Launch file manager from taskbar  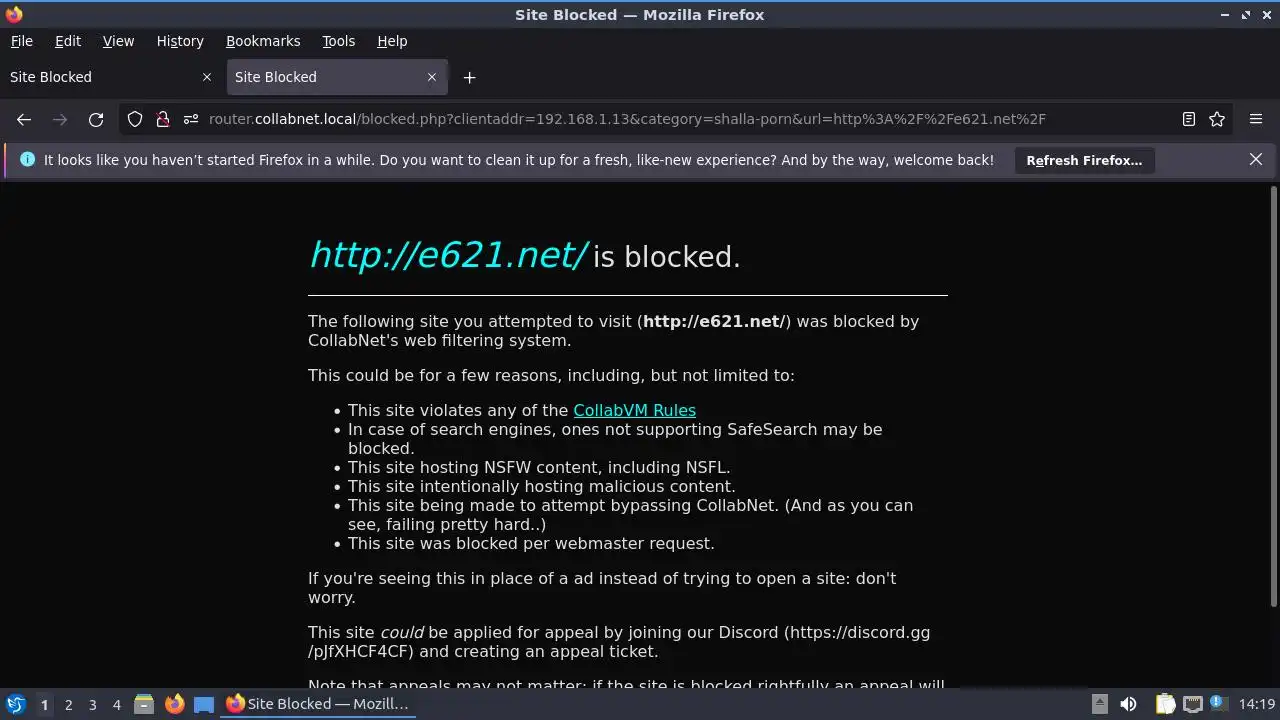(x=144, y=704)
